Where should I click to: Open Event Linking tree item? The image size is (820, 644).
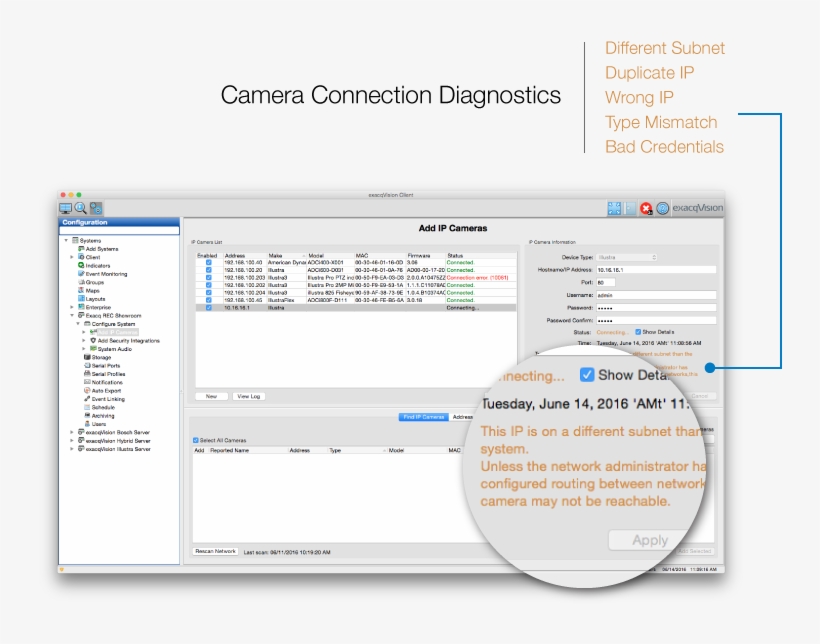108,399
